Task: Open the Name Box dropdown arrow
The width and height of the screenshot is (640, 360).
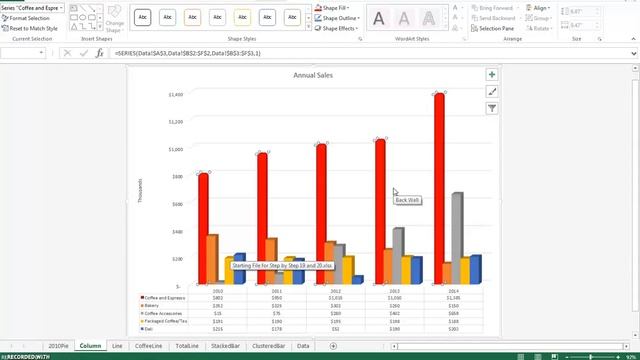Action: pyautogui.click(x=41, y=53)
